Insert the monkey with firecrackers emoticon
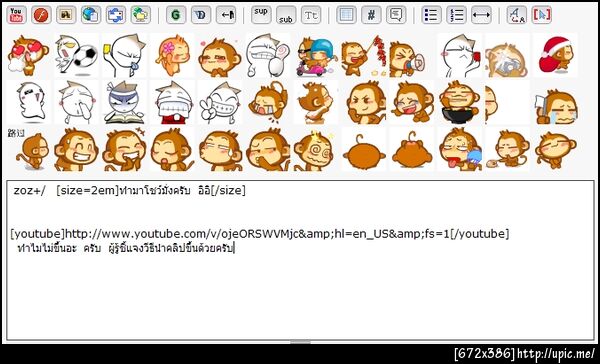 pyautogui.click(x=364, y=56)
